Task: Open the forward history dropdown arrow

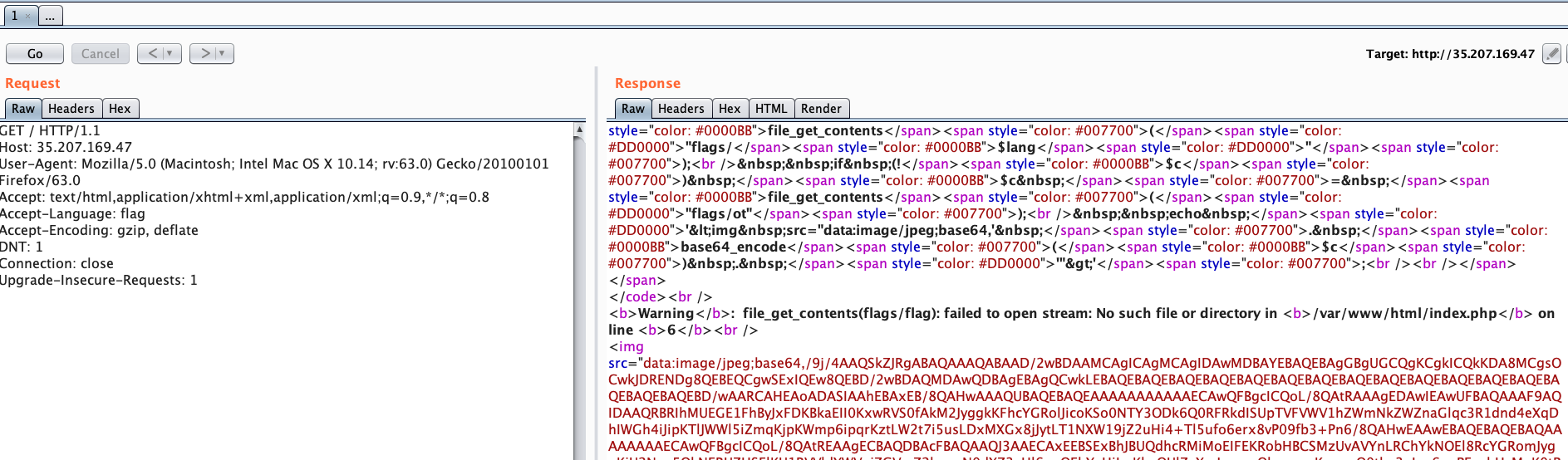Action: [222, 54]
